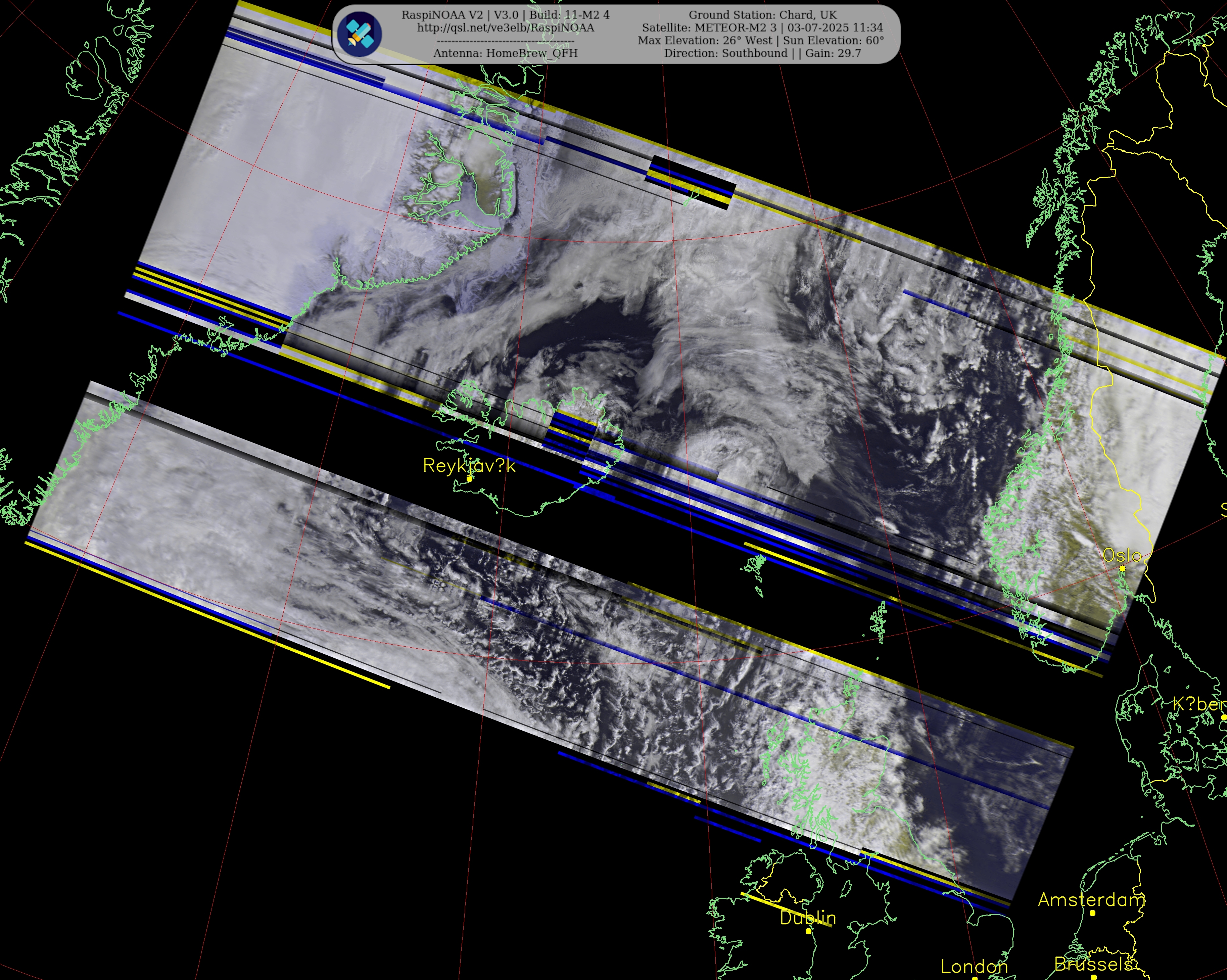Click the Reykjavík city label
This screenshot has height=980, width=1227.
(x=470, y=466)
